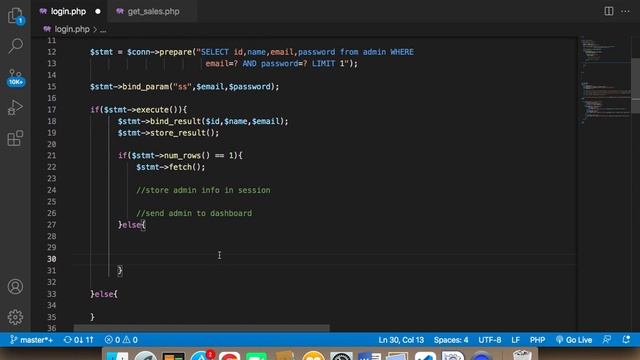The height and width of the screenshot is (360, 640).
Task: Place cursor in '//store admin info in session' comment
Action: (x=203, y=190)
